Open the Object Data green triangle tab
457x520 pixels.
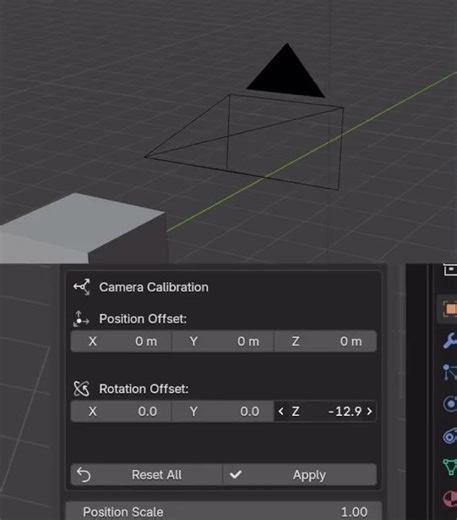click(x=450, y=467)
